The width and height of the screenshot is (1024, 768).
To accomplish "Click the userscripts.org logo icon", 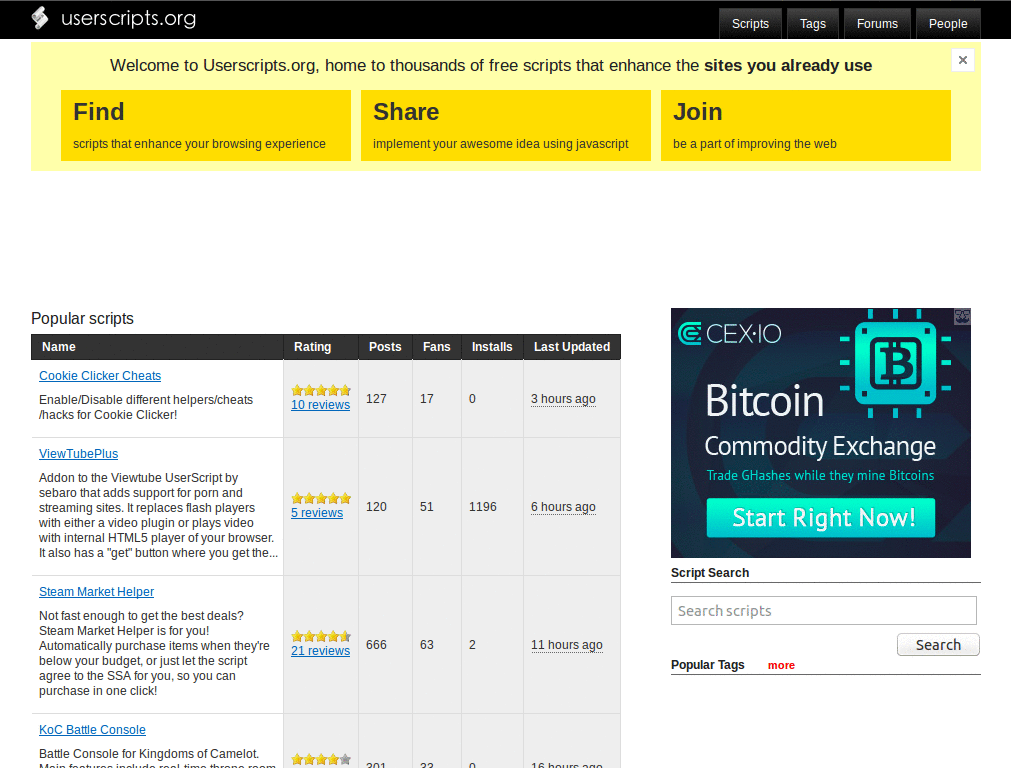I will tap(40, 18).
